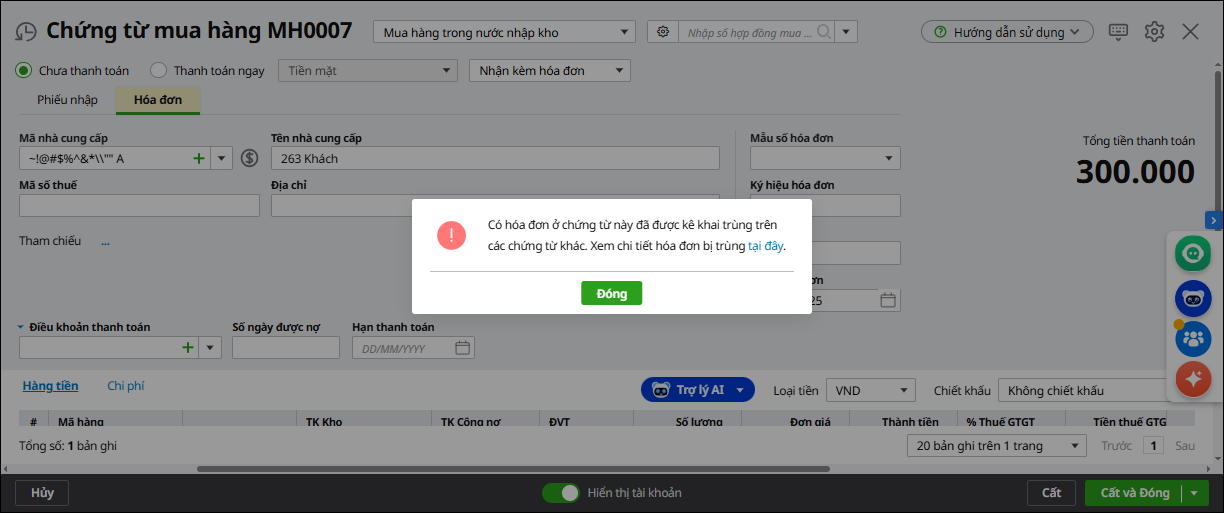
Task: Close the purchase voucher form
Action: [1190, 32]
